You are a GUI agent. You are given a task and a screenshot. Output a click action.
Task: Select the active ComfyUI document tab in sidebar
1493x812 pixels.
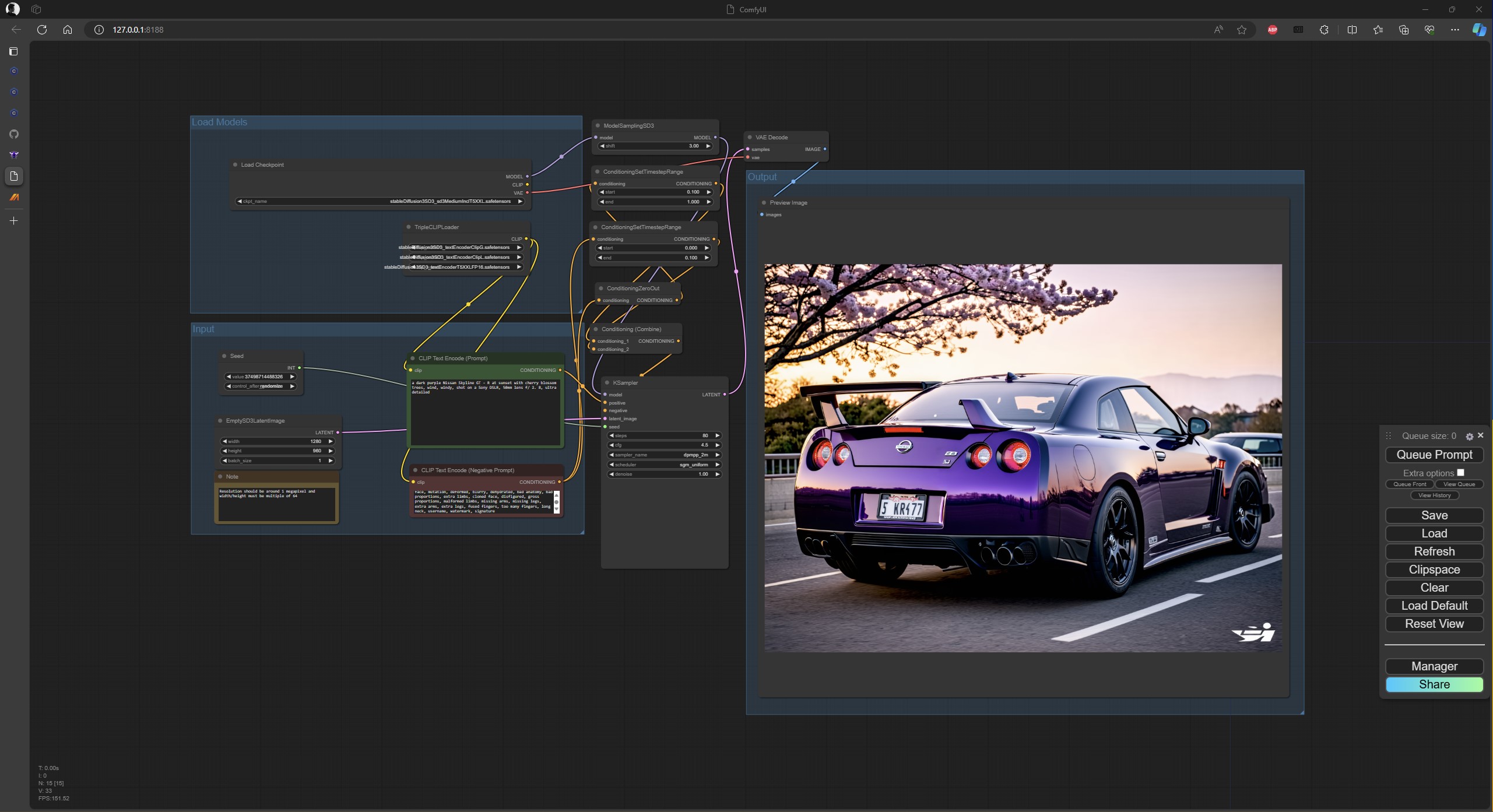[14, 176]
